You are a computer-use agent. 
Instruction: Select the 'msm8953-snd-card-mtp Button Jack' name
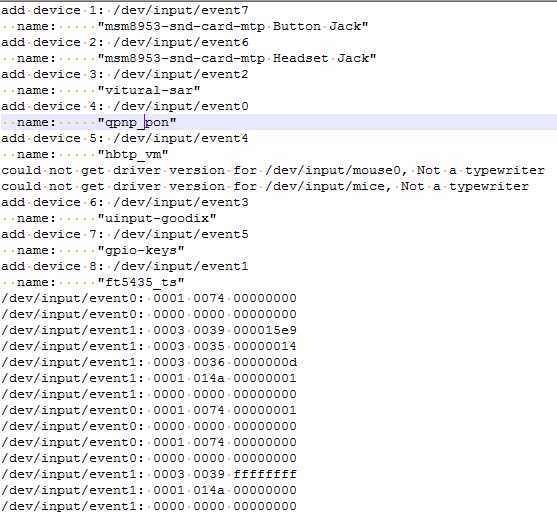233,26
